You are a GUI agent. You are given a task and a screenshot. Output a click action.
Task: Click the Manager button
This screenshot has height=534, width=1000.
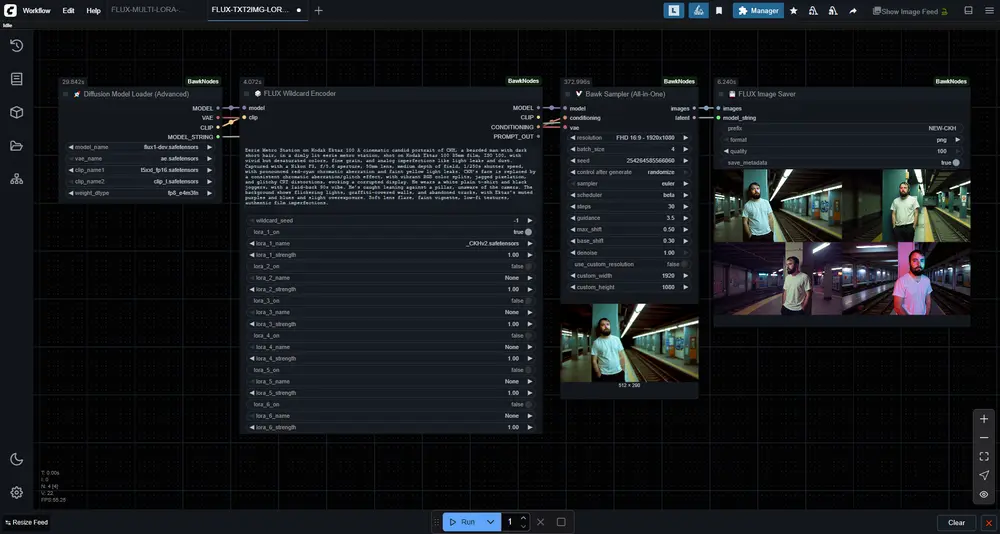[758, 11]
